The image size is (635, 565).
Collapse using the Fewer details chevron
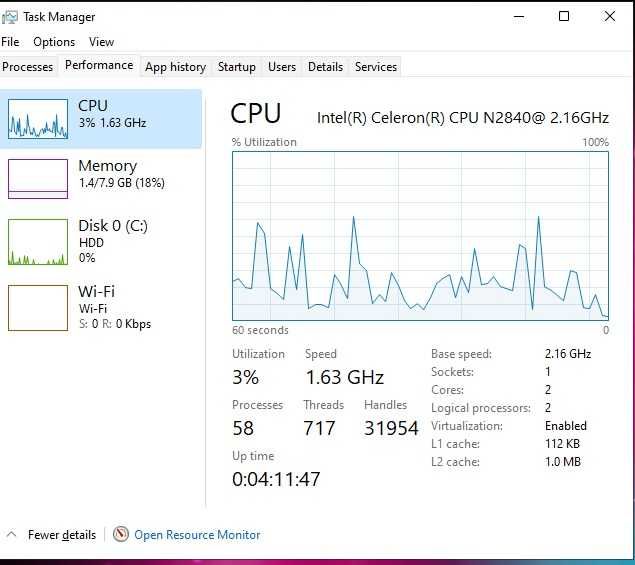pyautogui.click(x=12, y=534)
